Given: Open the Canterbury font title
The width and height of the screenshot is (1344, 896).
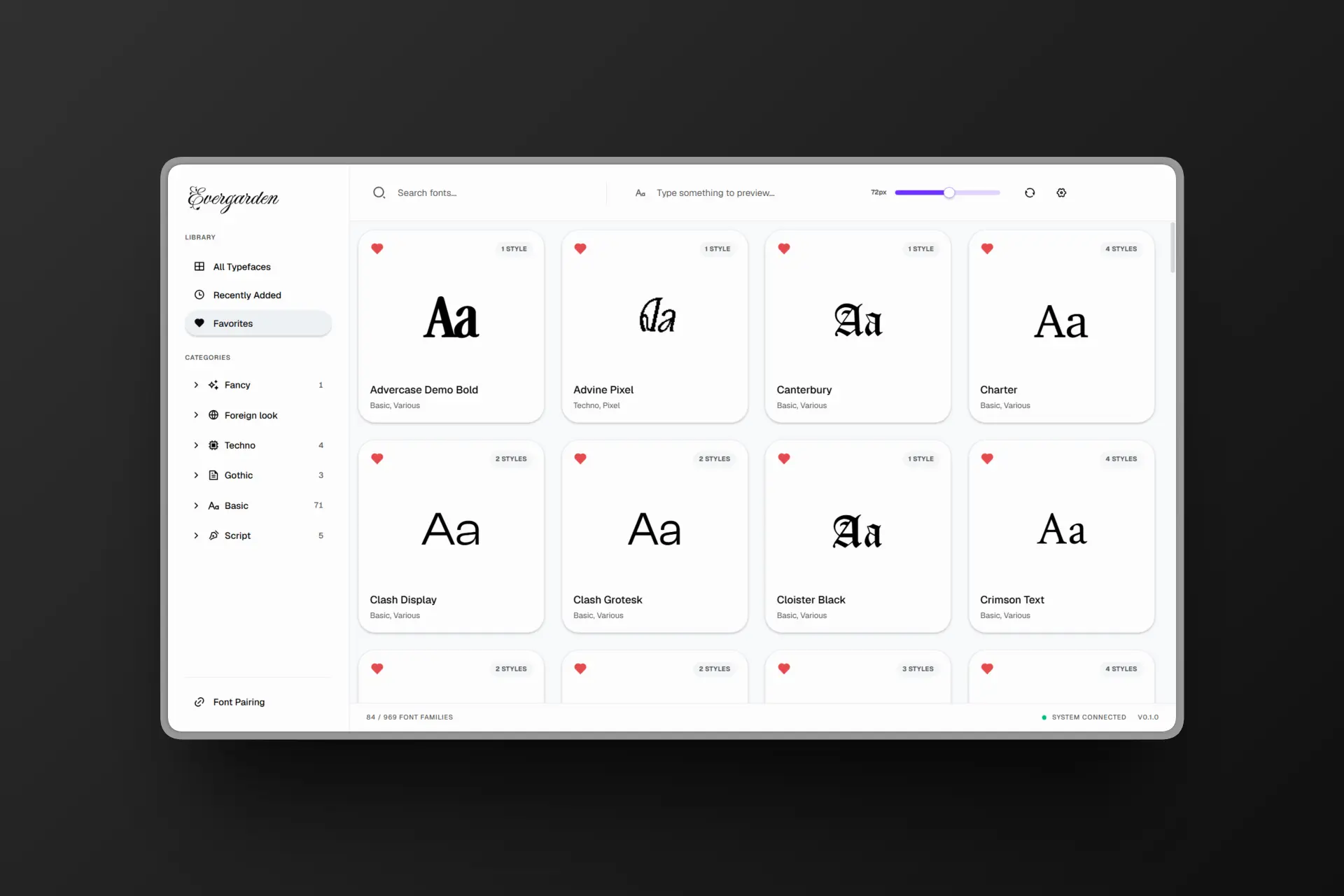Looking at the screenshot, I should pos(804,390).
